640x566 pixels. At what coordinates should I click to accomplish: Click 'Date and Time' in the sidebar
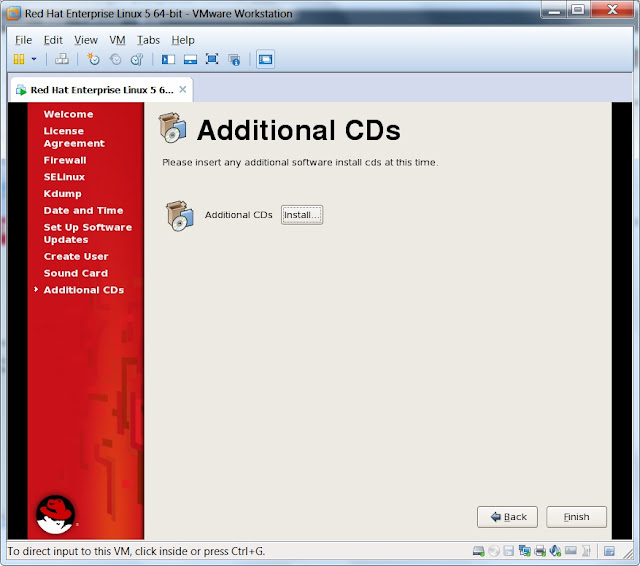point(83,211)
